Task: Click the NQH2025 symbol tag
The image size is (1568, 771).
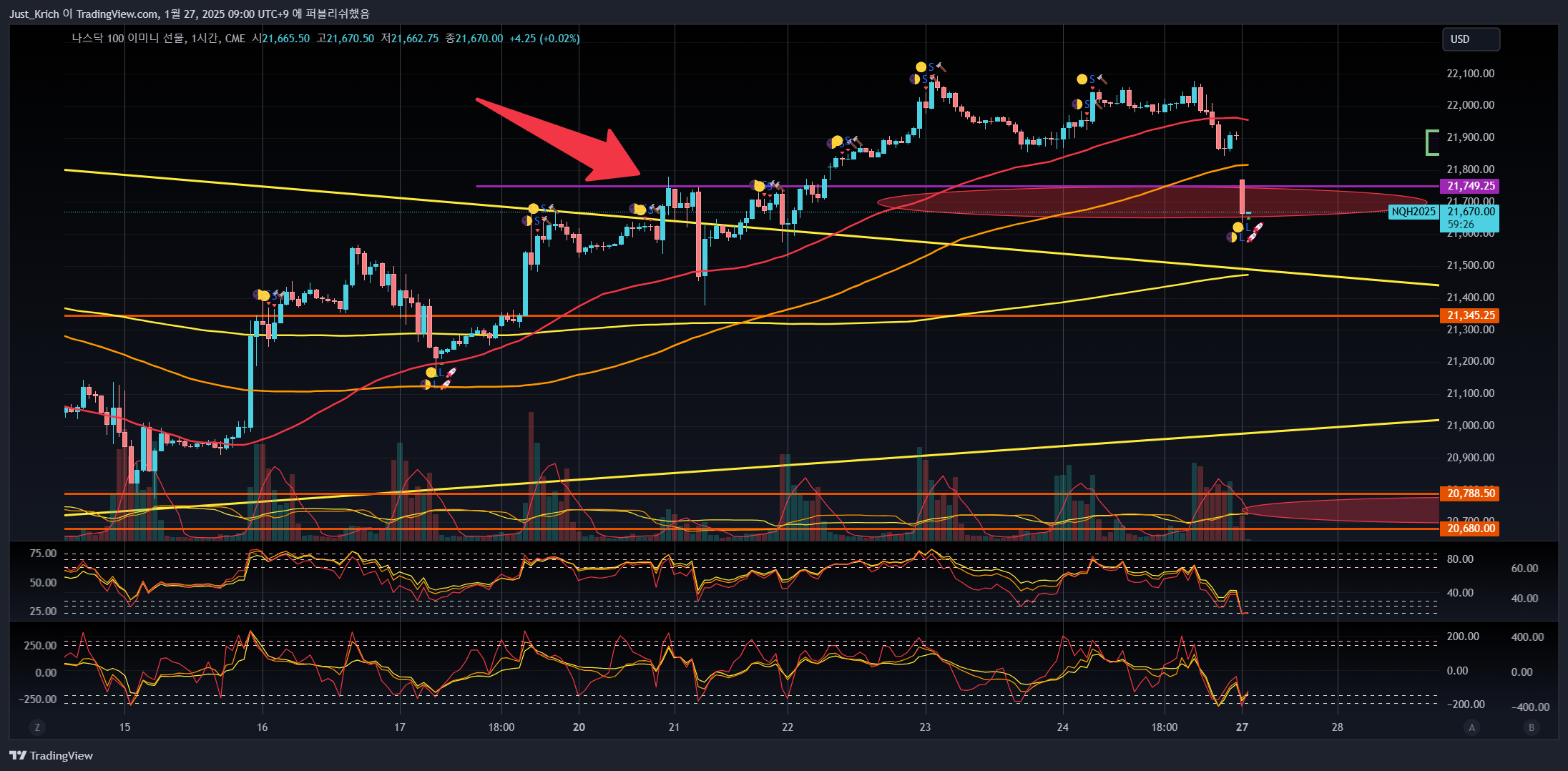Action: [1413, 212]
